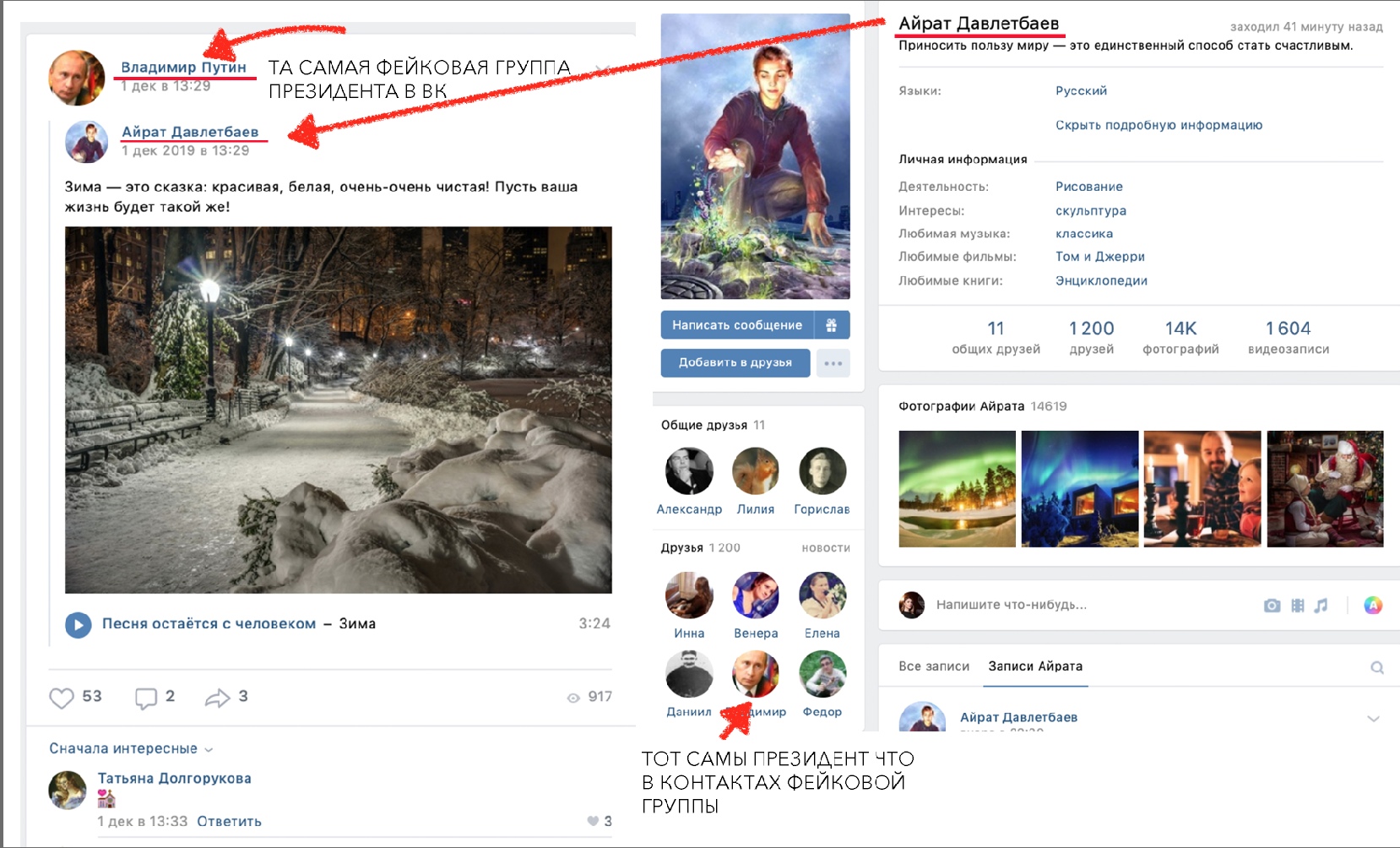Search wall posts with magnifier icon
The image size is (1400, 848).
1377,667
